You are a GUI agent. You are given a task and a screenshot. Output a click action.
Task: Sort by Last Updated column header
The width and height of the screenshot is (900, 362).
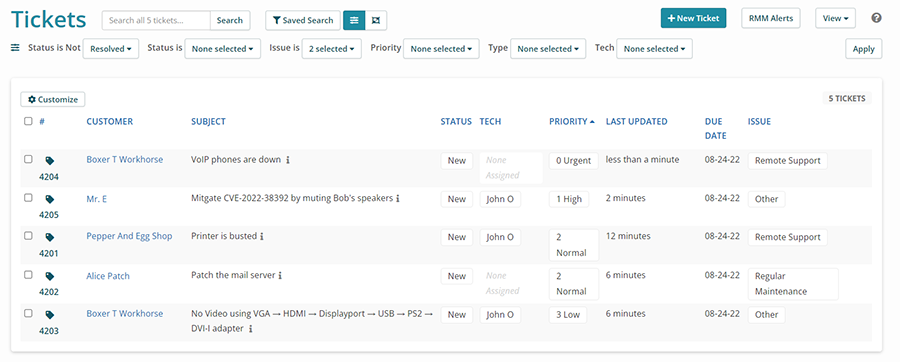coord(637,122)
